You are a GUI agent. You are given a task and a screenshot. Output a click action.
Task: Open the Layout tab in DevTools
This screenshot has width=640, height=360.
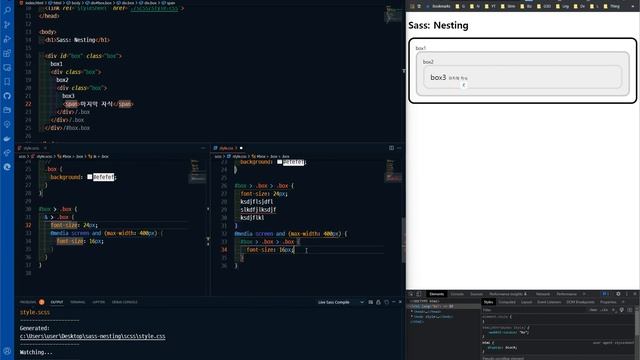527,302
